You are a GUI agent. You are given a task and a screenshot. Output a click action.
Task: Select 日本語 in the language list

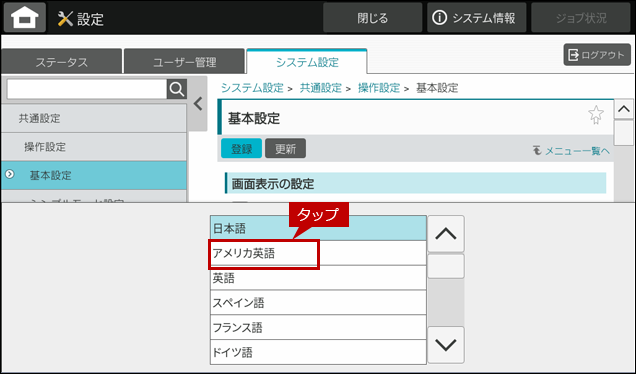pyautogui.click(x=318, y=228)
